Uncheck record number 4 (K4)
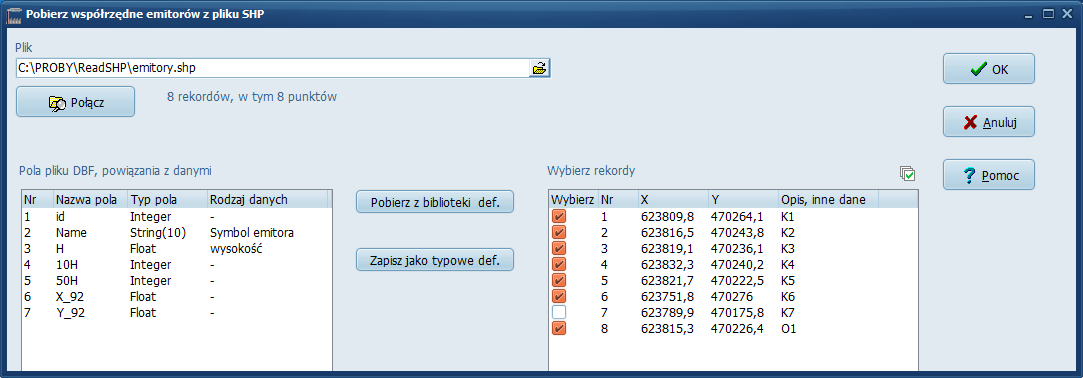1083x378 pixels. coord(559,265)
